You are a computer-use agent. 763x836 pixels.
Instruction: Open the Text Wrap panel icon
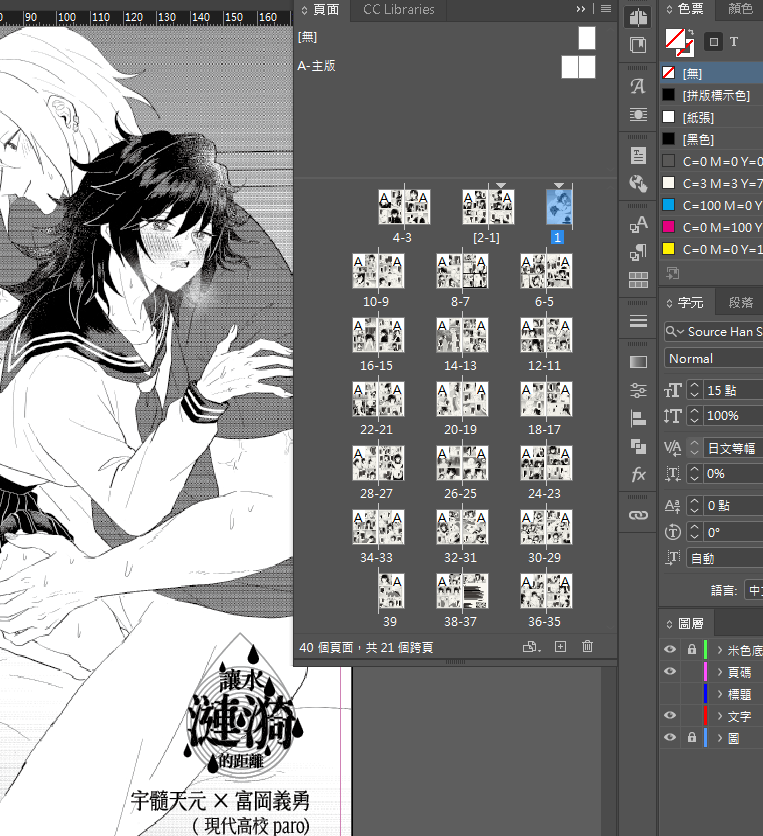[x=638, y=114]
